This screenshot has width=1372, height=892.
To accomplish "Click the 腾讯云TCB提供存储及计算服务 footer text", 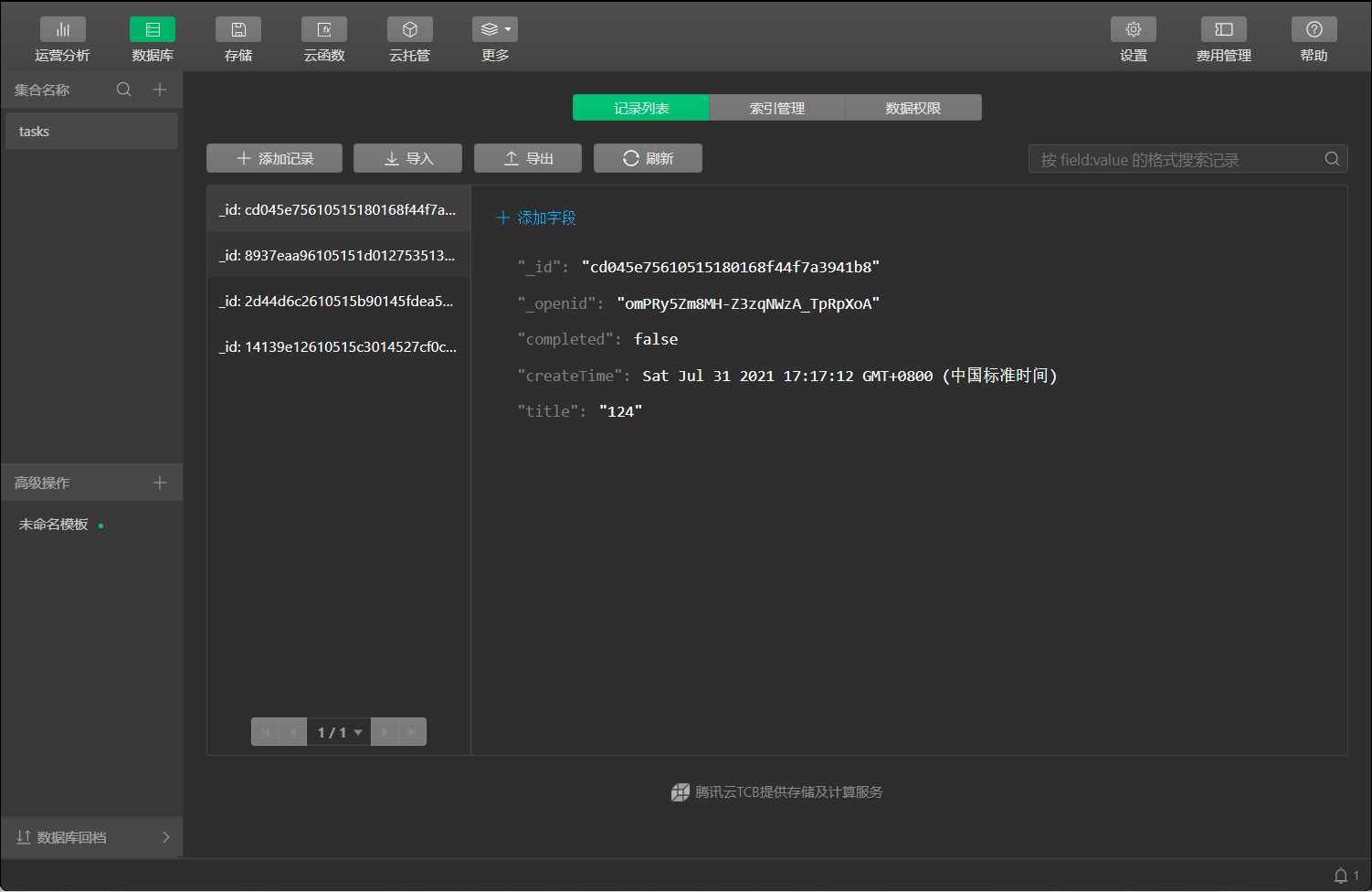I will pyautogui.click(x=789, y=792).
